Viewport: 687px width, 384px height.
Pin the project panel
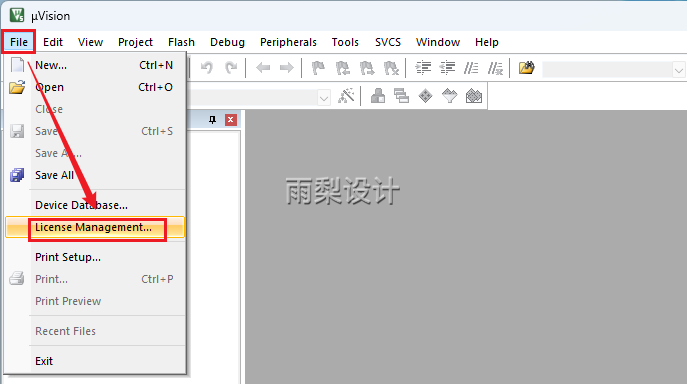pyautogui.click(x=212, y=120)
